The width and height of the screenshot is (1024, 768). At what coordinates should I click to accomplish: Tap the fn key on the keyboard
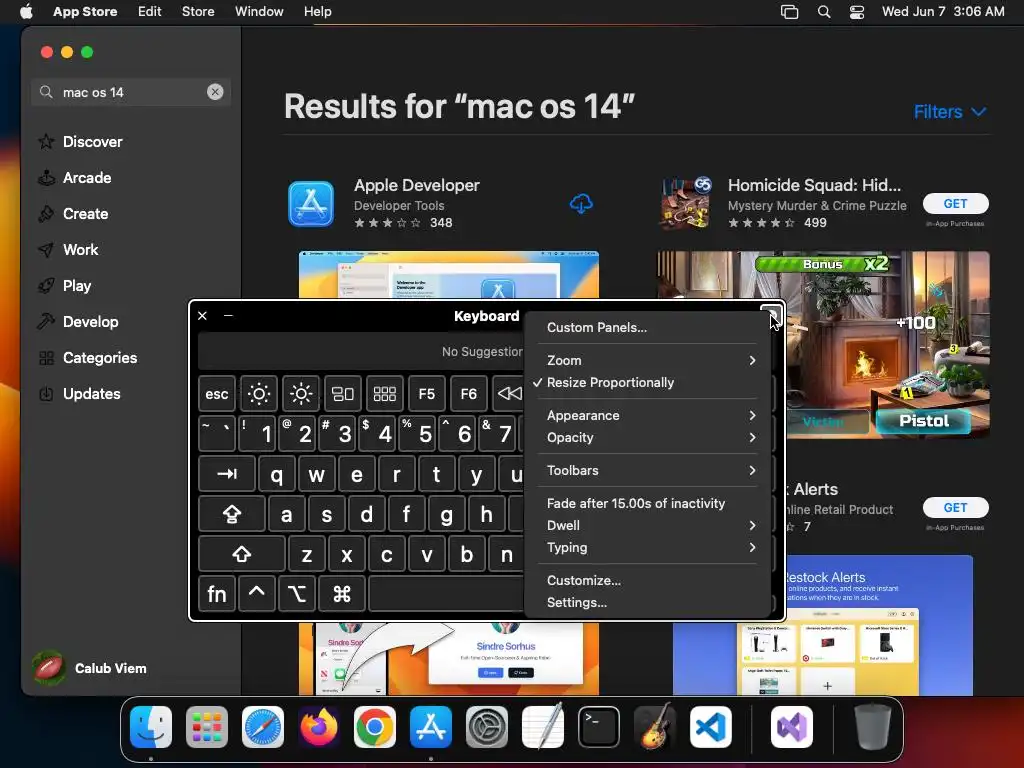tap(216, 594)
